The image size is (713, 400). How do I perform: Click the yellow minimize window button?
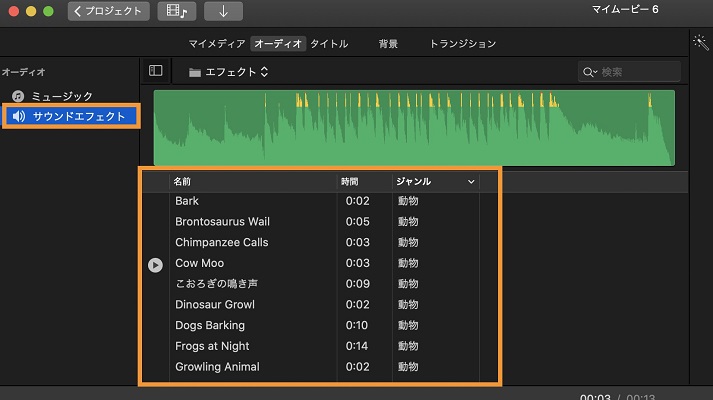coord(31,11)
